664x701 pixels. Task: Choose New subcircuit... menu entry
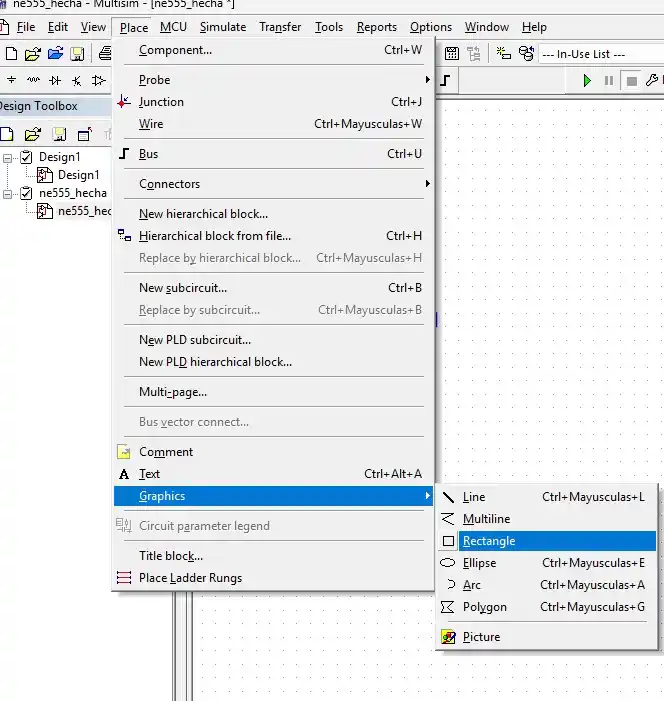pos(273,287)
